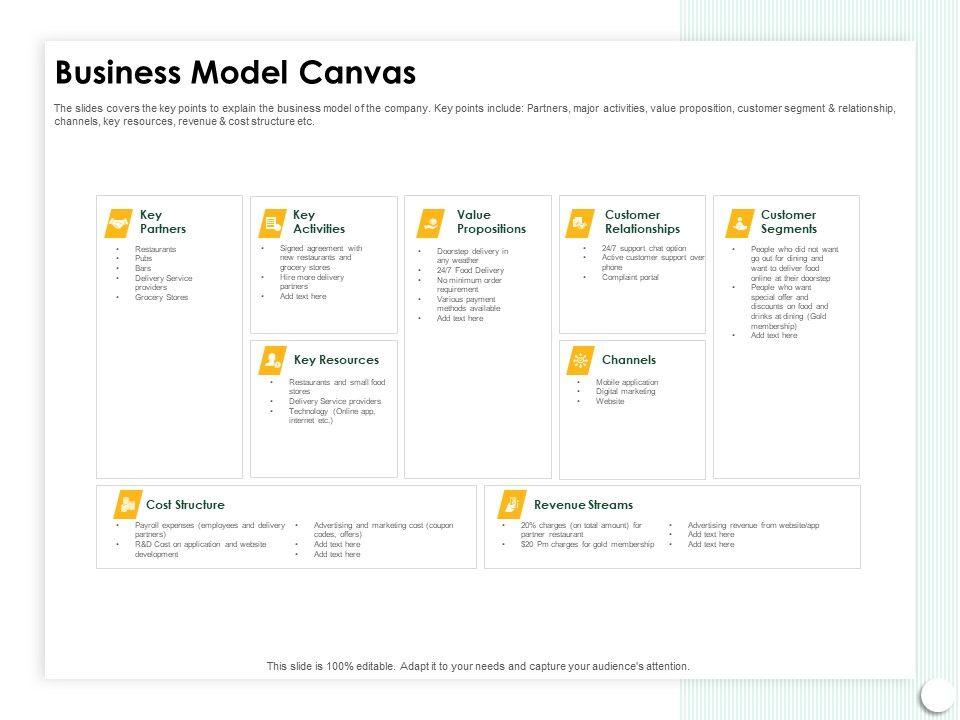Click the Pubs bullet item
The image size is (960, 720).
pyautogui.click(x=143, y=258)
